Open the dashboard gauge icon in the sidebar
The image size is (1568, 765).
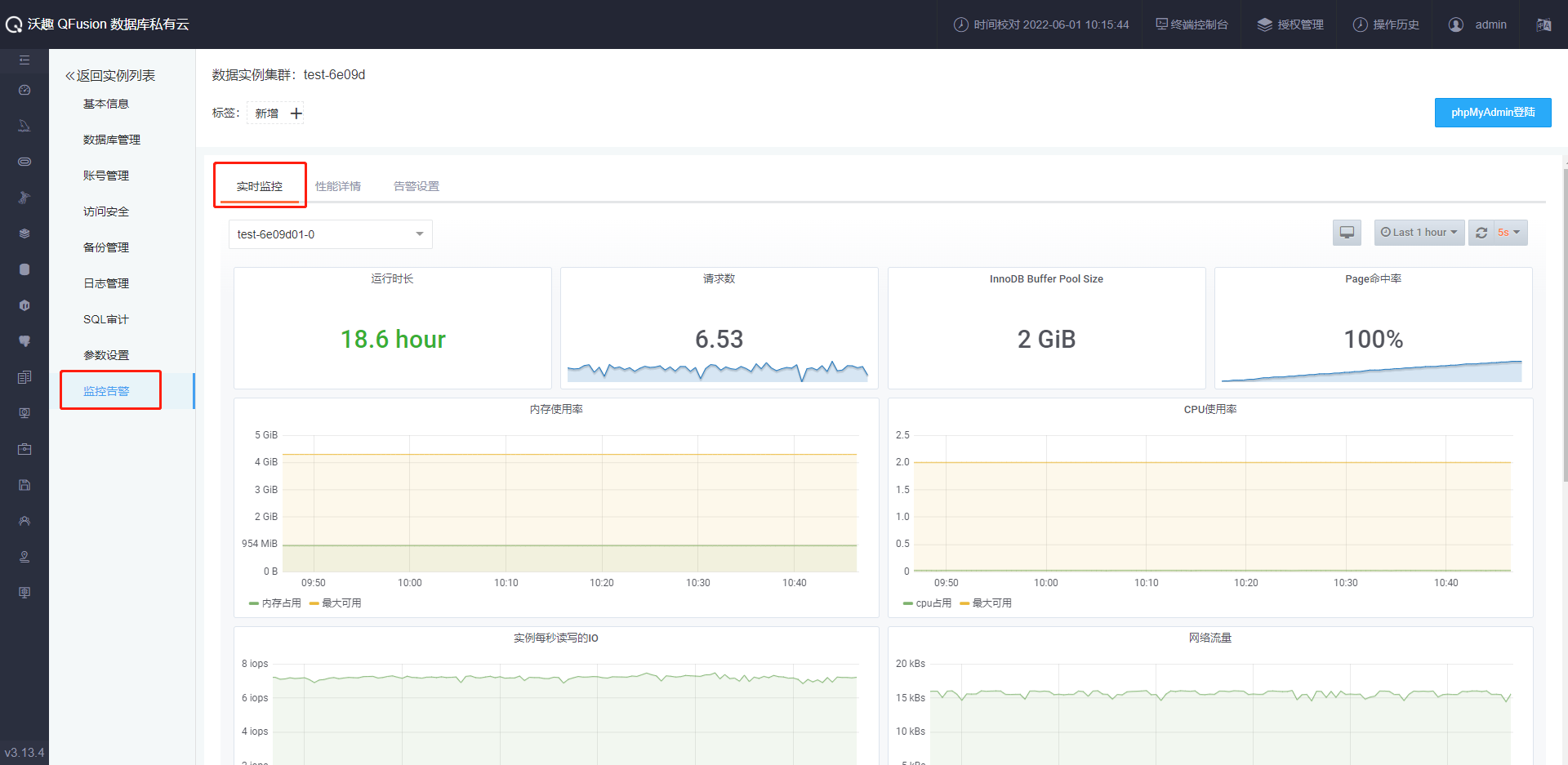click(24, 90)
